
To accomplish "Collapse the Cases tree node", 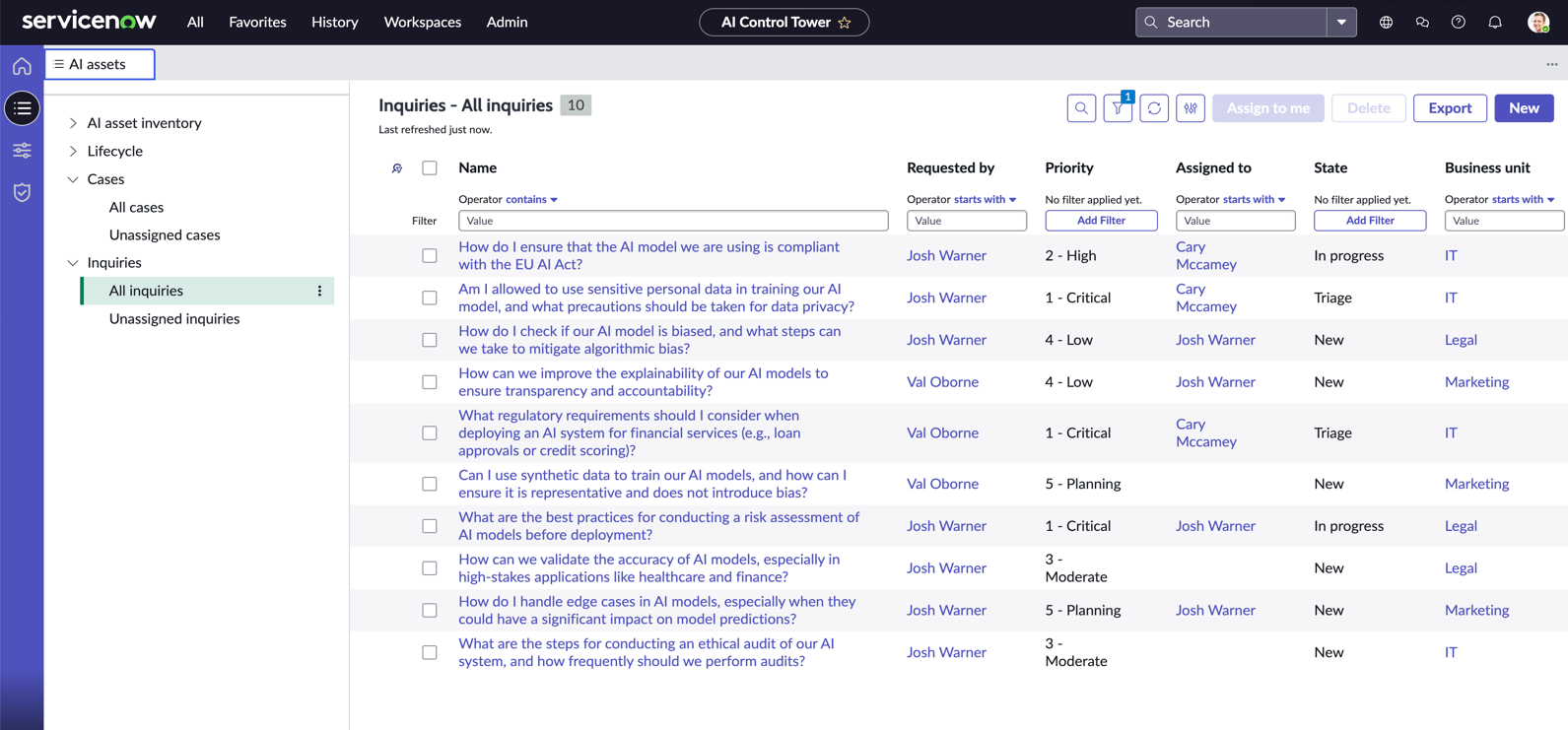I will click(73, 179).
